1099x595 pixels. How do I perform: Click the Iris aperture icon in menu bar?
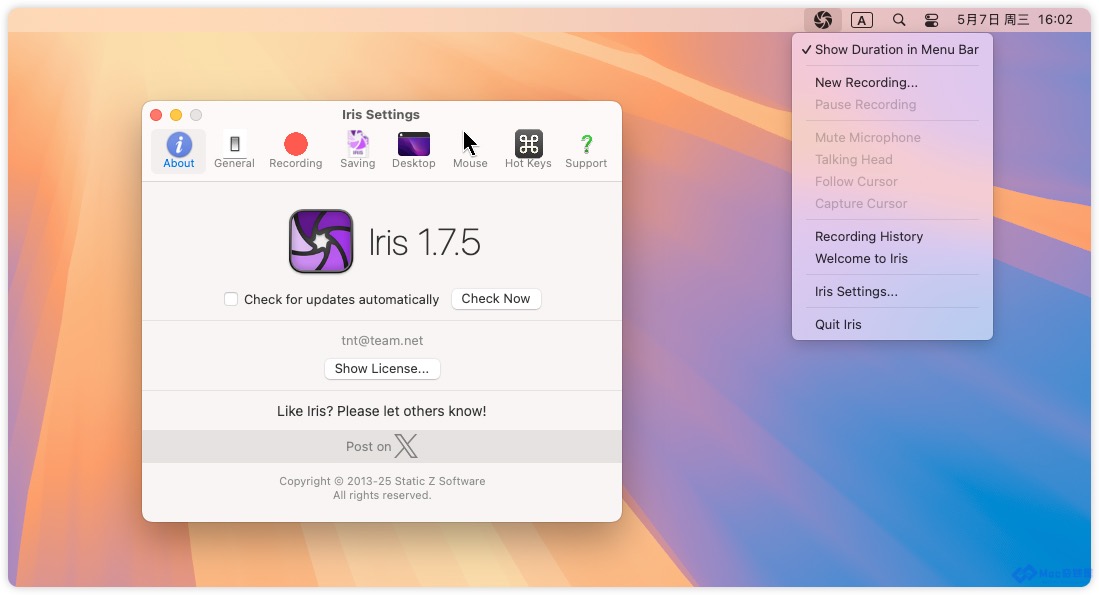point(823,20)
